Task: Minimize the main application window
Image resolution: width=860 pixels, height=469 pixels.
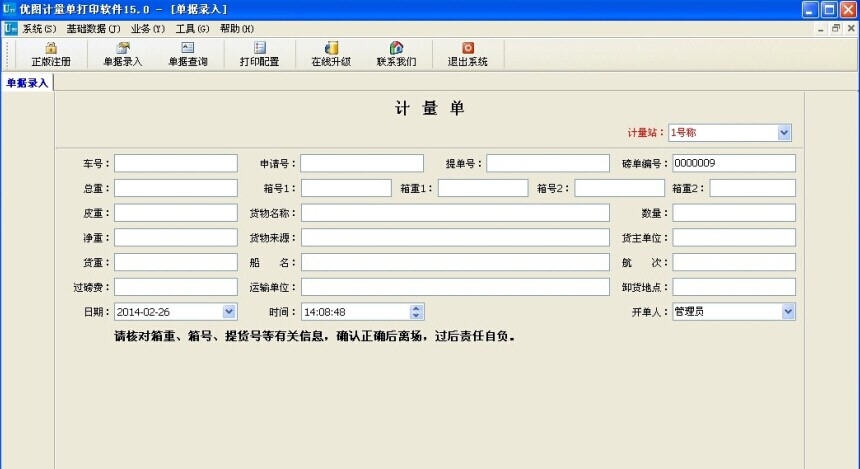Action: pyautogui.click(x=810, y=9)
